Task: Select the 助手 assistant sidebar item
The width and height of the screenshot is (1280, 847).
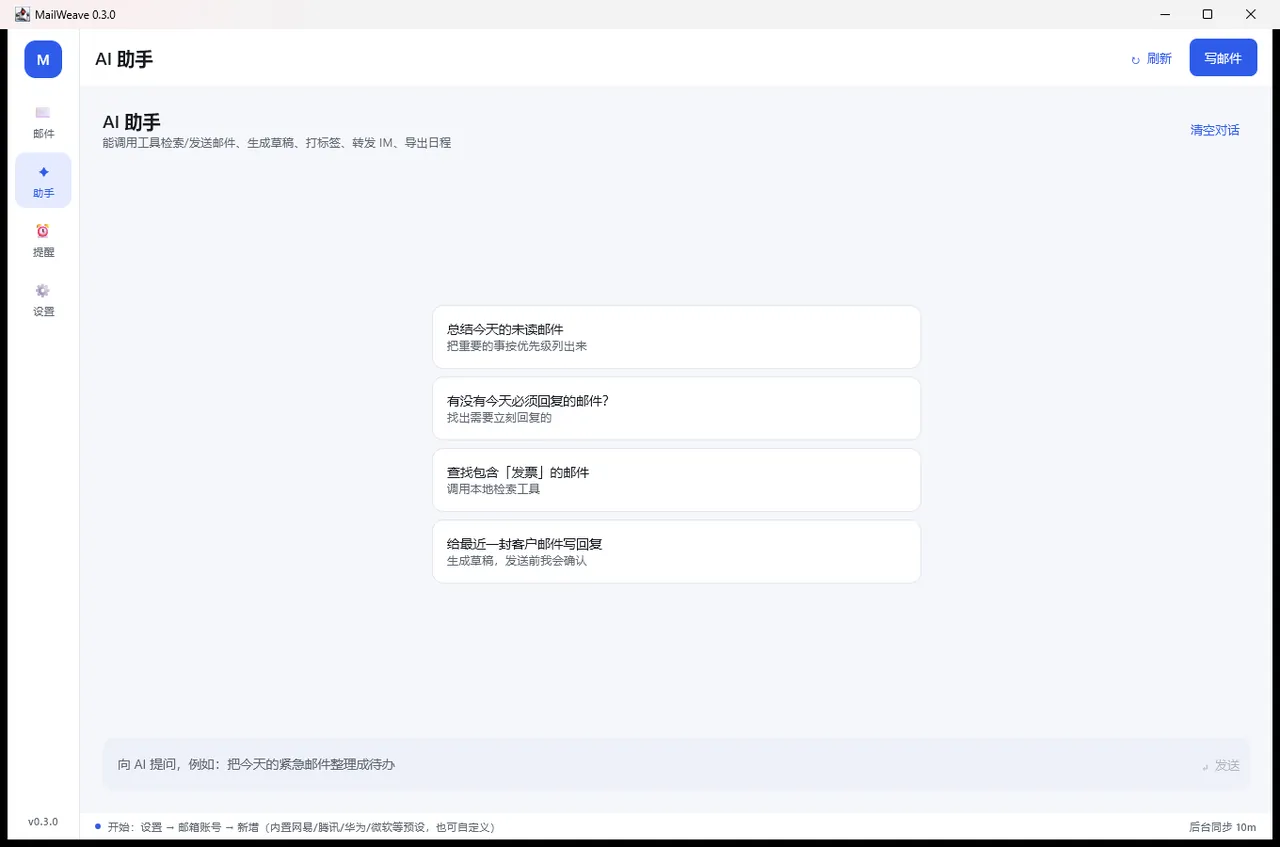Action: point(43,181)
